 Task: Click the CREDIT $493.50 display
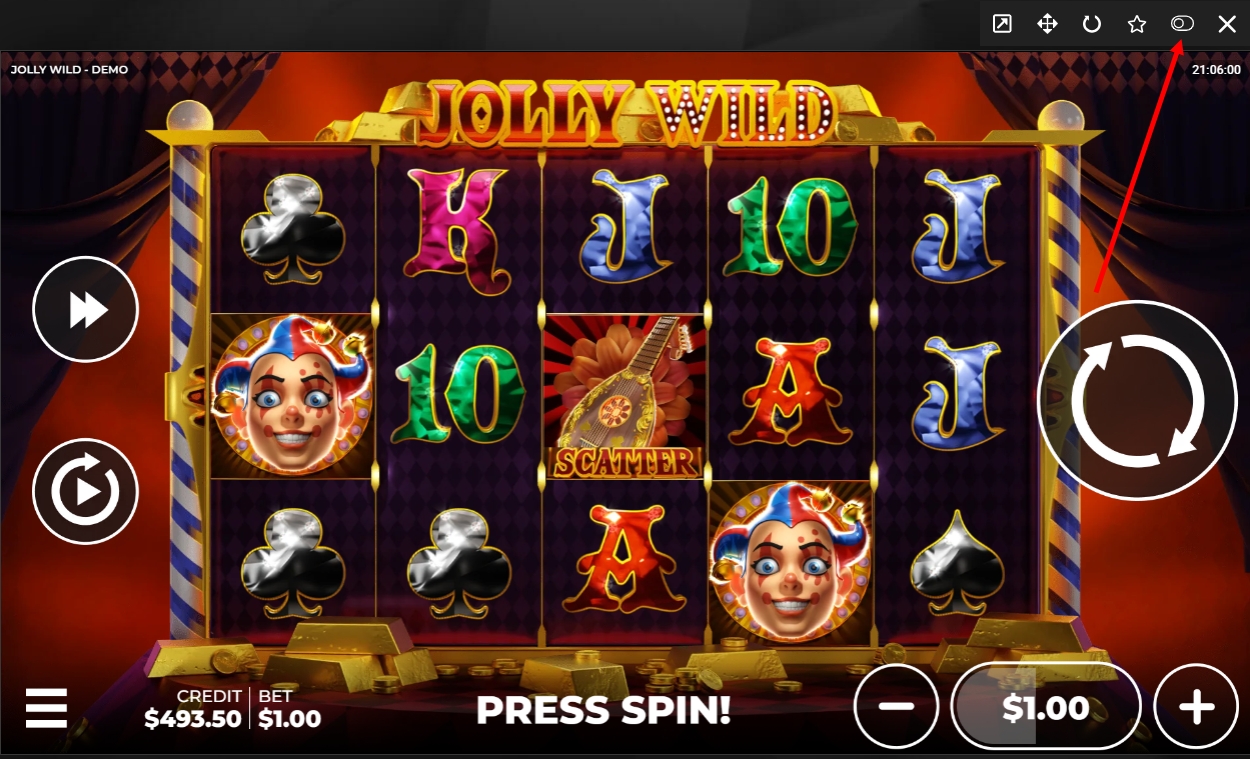pyautogui.click(x=193, y=707)
